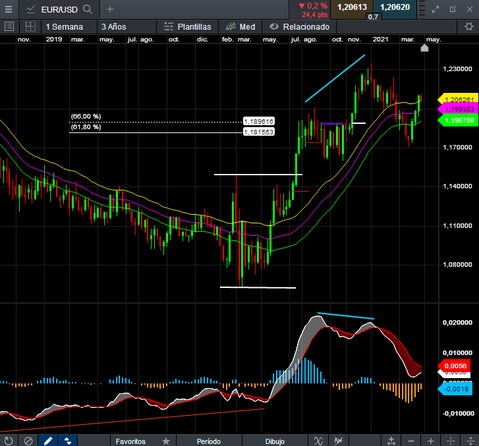Click the 2021 label on time axis
The height and width of the screenshot is (446, 479).
380,39
